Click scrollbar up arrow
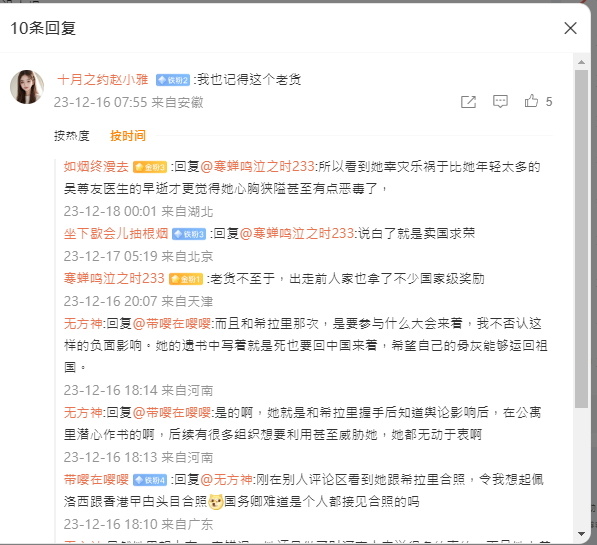The height and width of the screenshot is (545, 597). coord(581,62)
